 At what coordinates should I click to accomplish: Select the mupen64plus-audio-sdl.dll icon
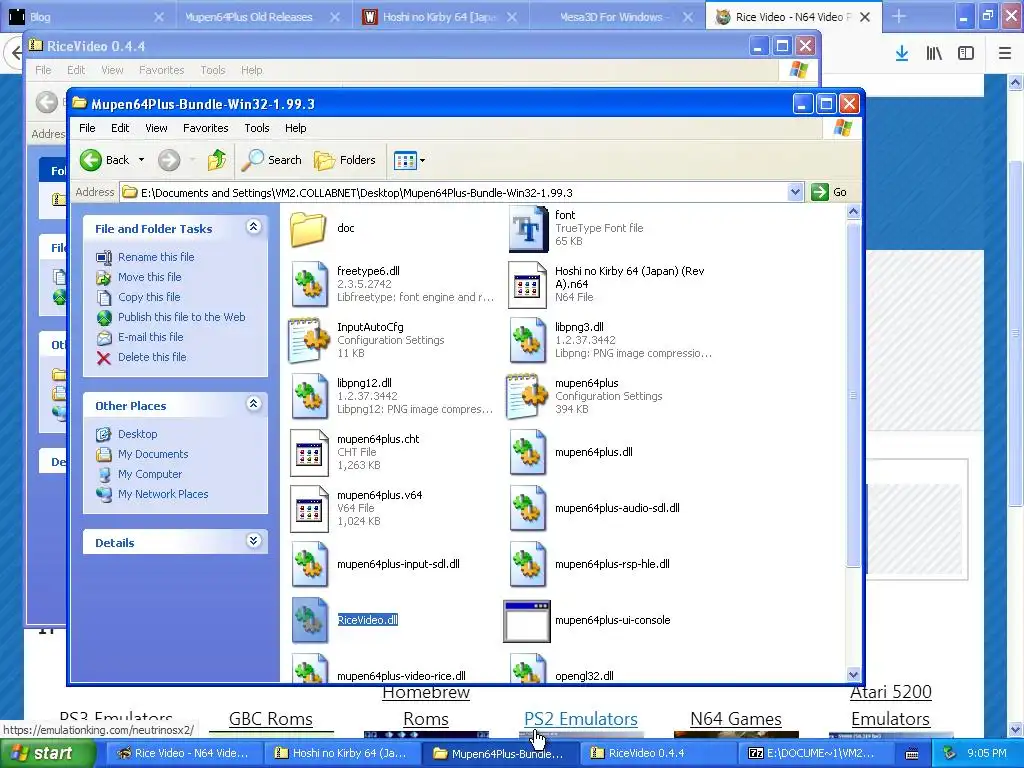pos(528,509)
